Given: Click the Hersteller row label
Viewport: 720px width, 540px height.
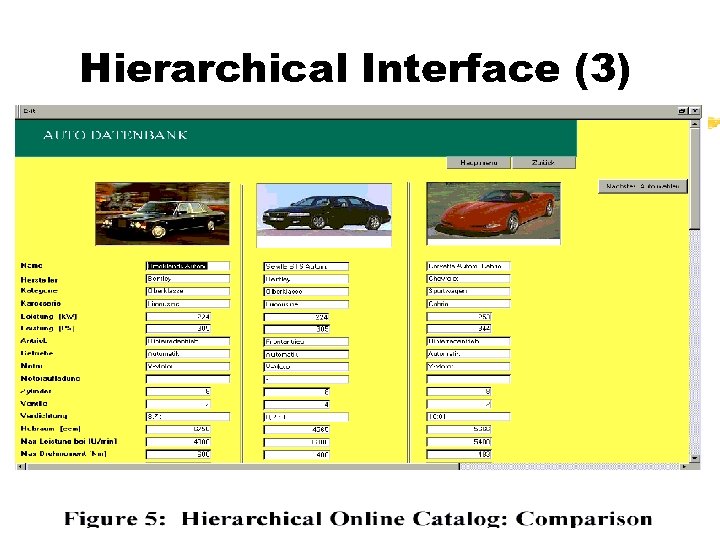Looking at the screenshot, I should pyautogui.click(x=39, y=280).
